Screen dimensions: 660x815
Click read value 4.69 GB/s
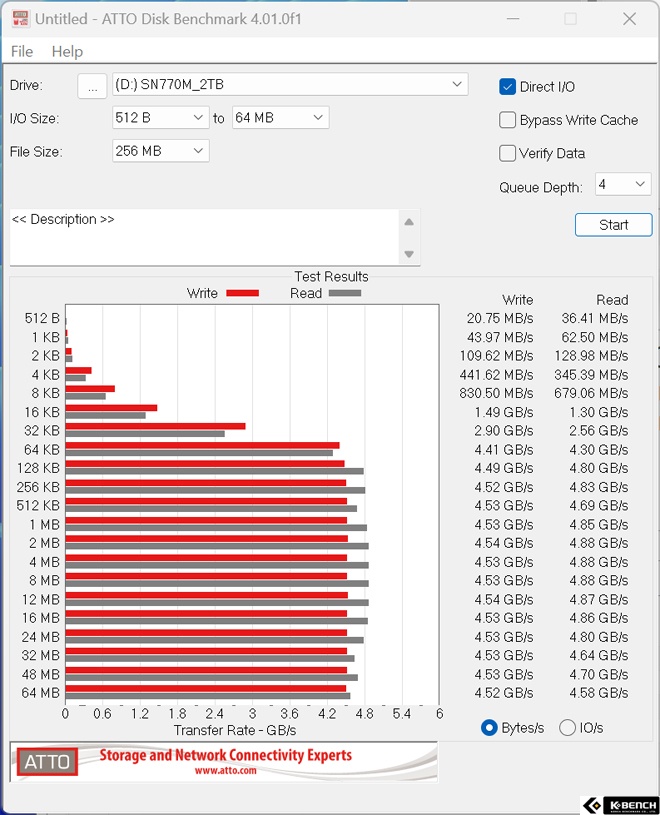coord(599,506)
